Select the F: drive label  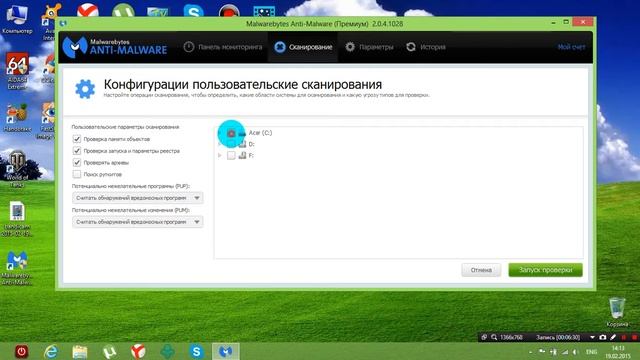(251, 156)
